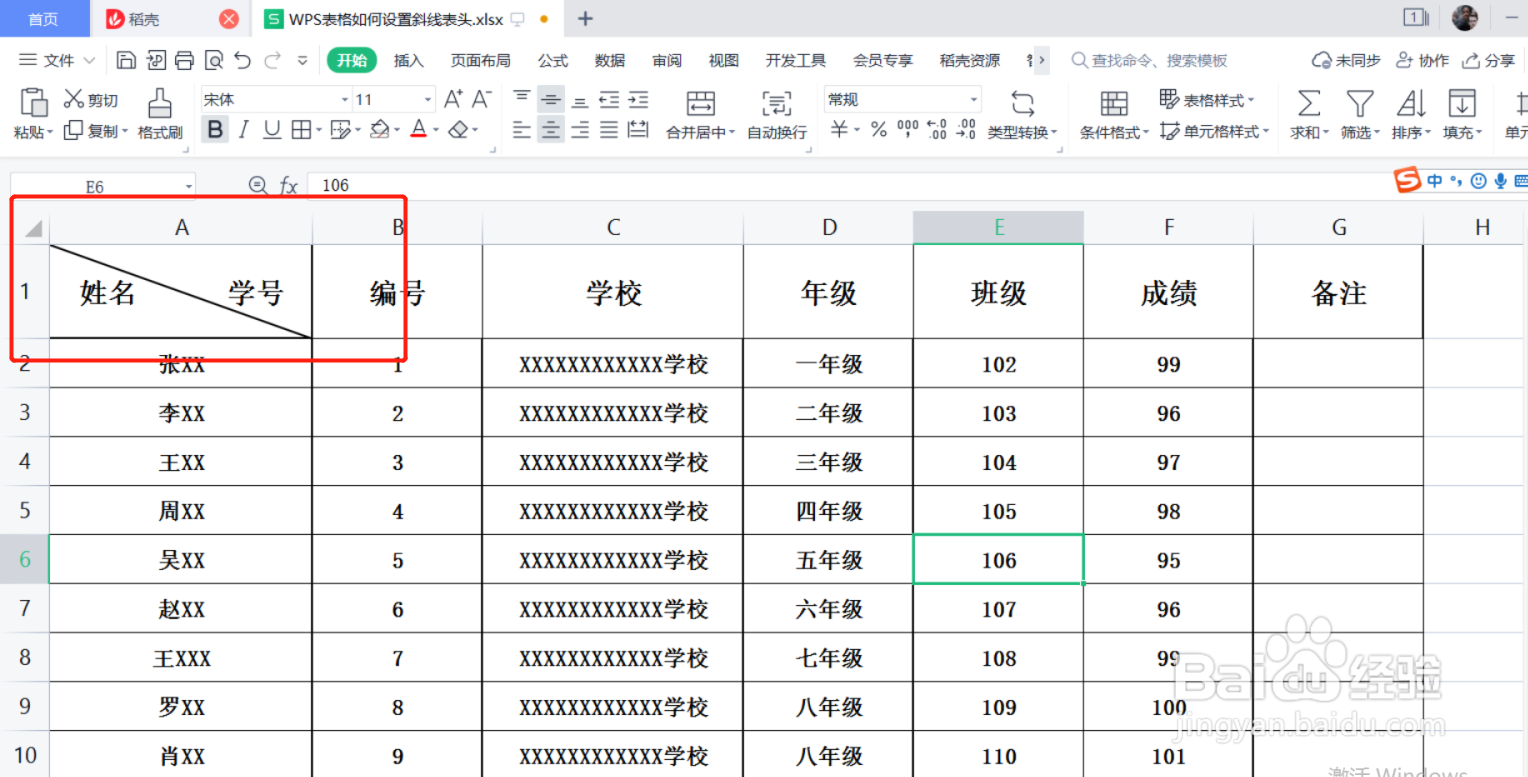
Task: Toggle bold formatting on selected cell
Action: pos(215,130)
